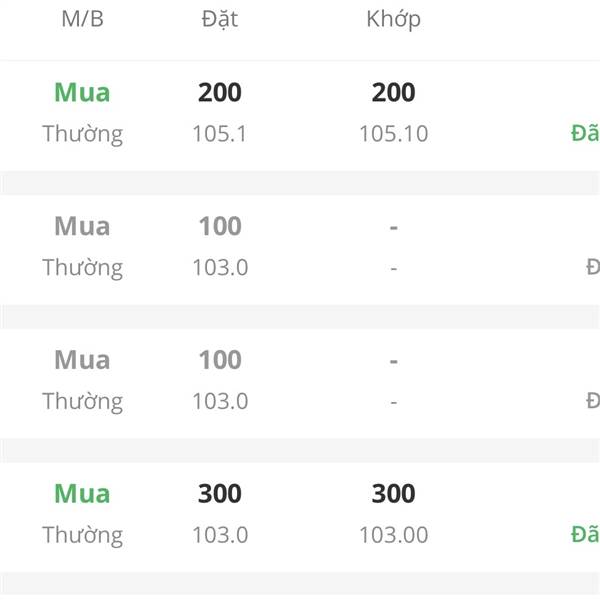Click placed quantity 300 under Đặt
Image resolution: width=600 pixels, height=600 pixels.
pos(220,493)
